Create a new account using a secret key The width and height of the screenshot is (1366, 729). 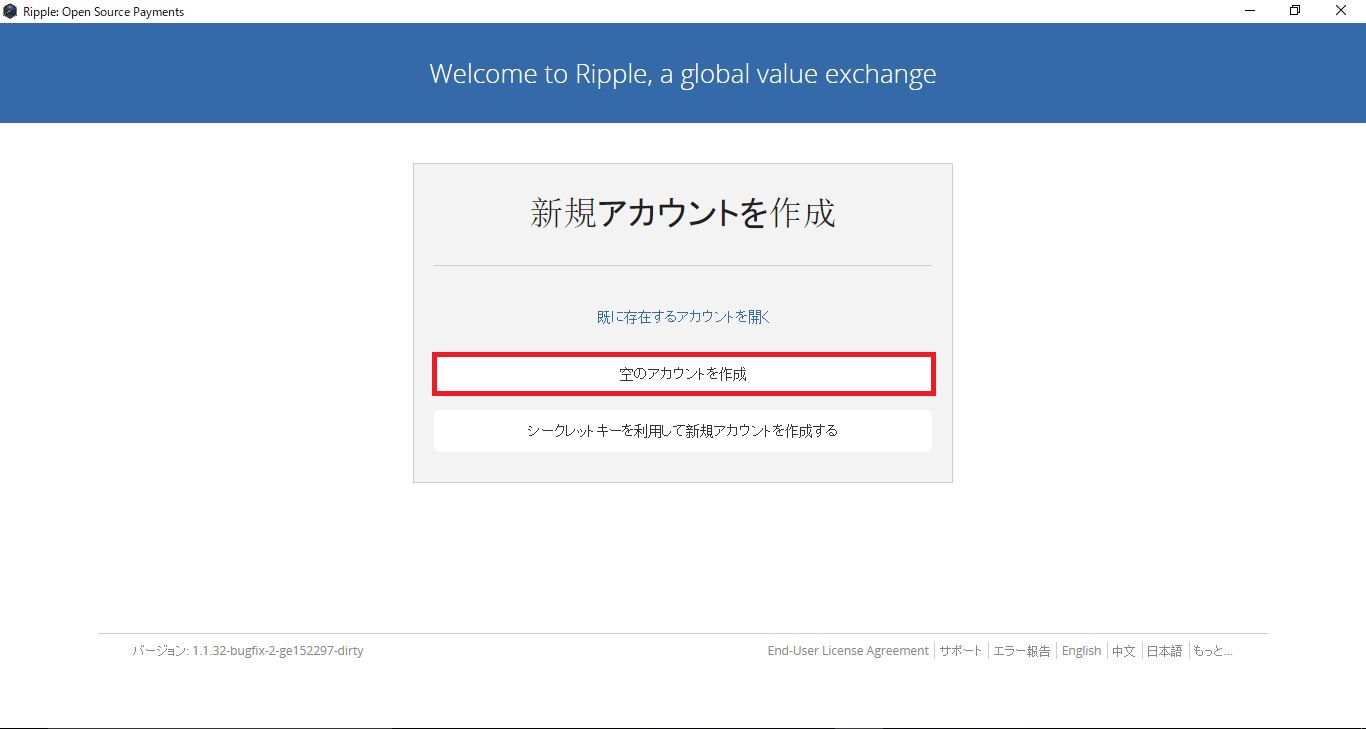[x=683, y=430]
